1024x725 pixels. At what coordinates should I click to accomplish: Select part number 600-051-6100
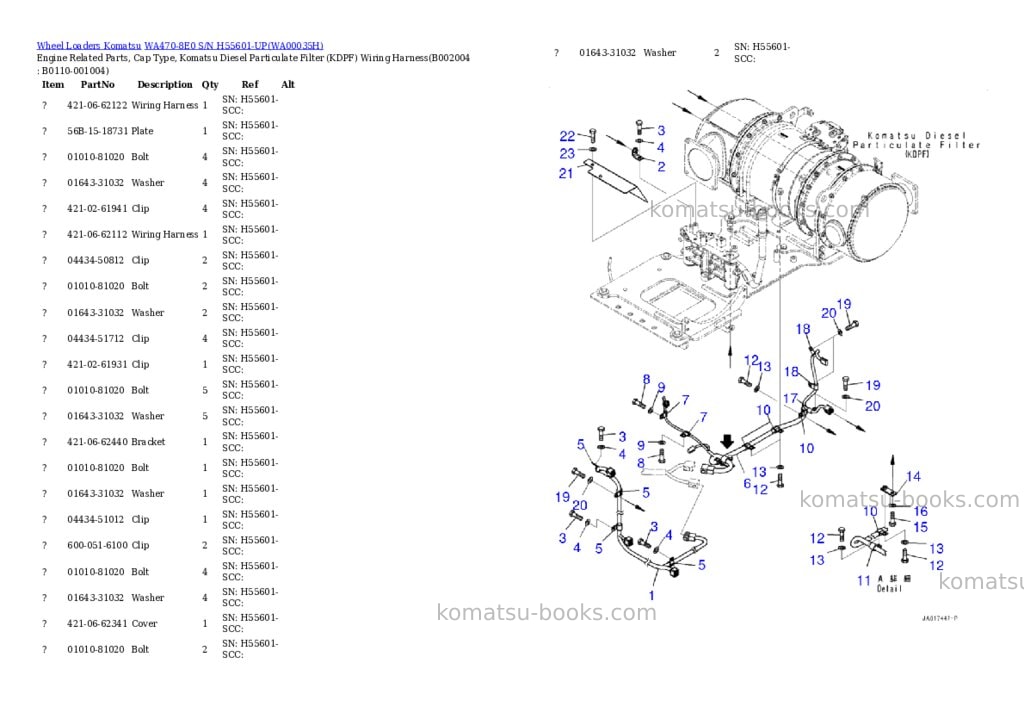coord(97,545)
